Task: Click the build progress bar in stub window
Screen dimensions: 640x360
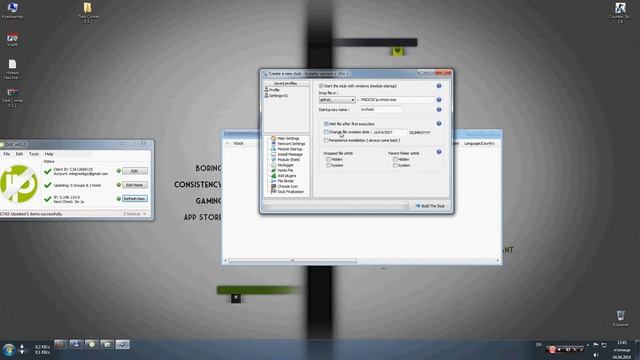Action: [335, 206]
